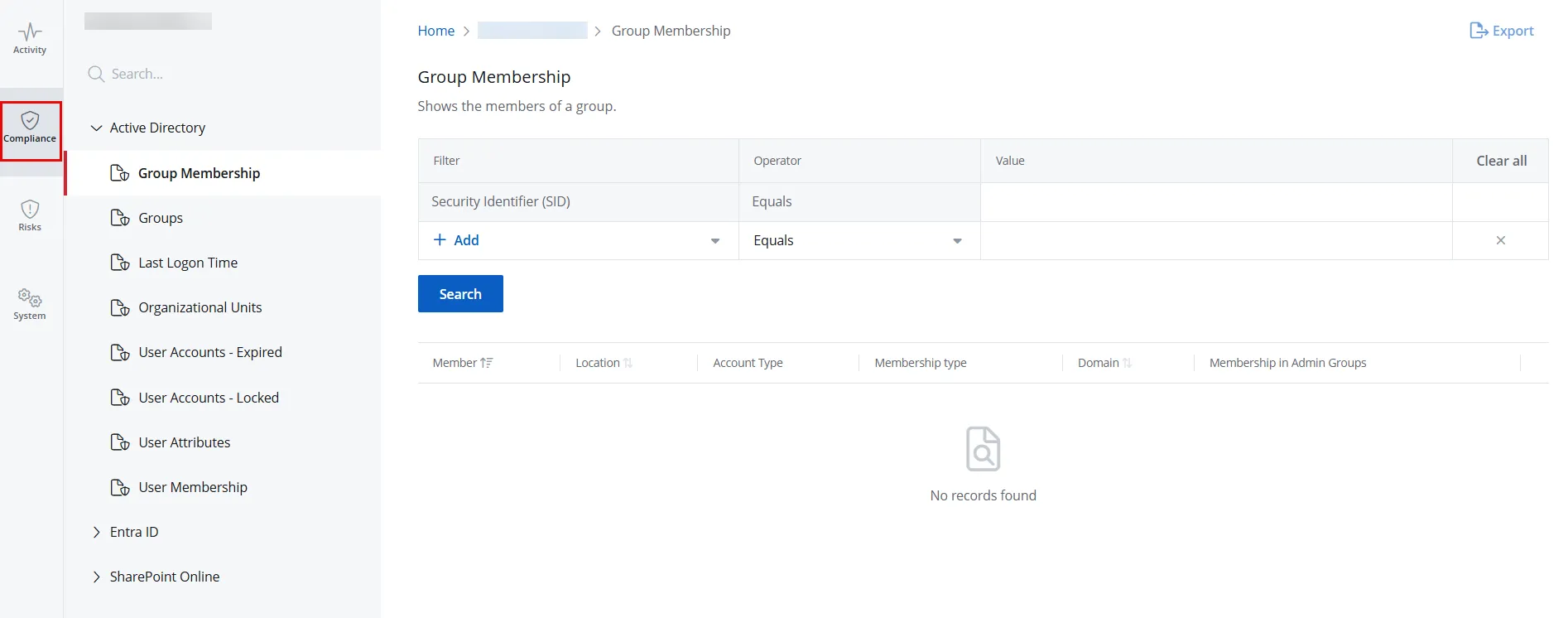This screenshot has height=618, width=1568.
Task: Click the Security Identifier (SID) value field
Action: point(1216,202)
